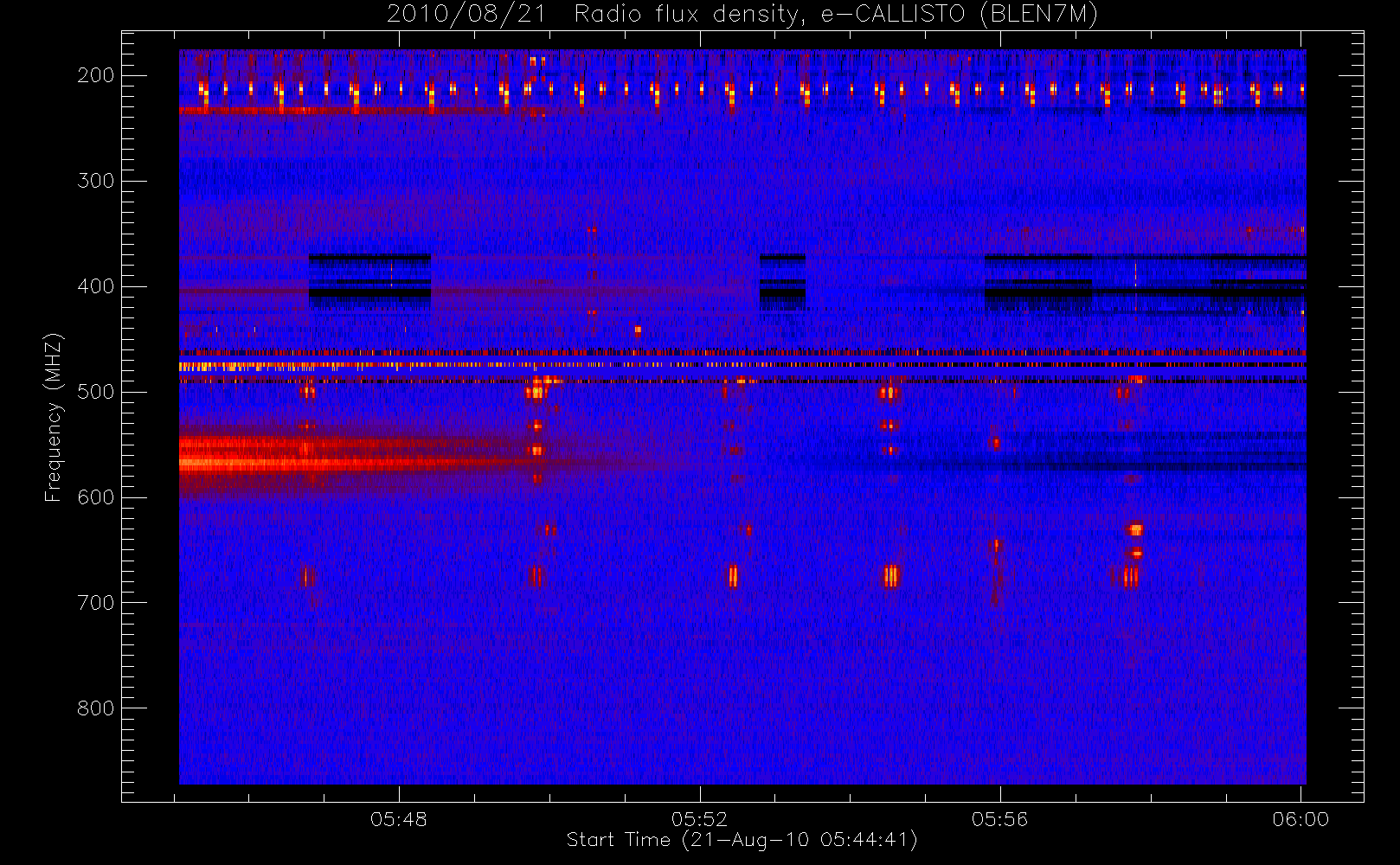The image size is (1400, 865).
Task: Click the "Start Time (21-Aug-10 05:44:41)" label
Action: coord(742,840)
